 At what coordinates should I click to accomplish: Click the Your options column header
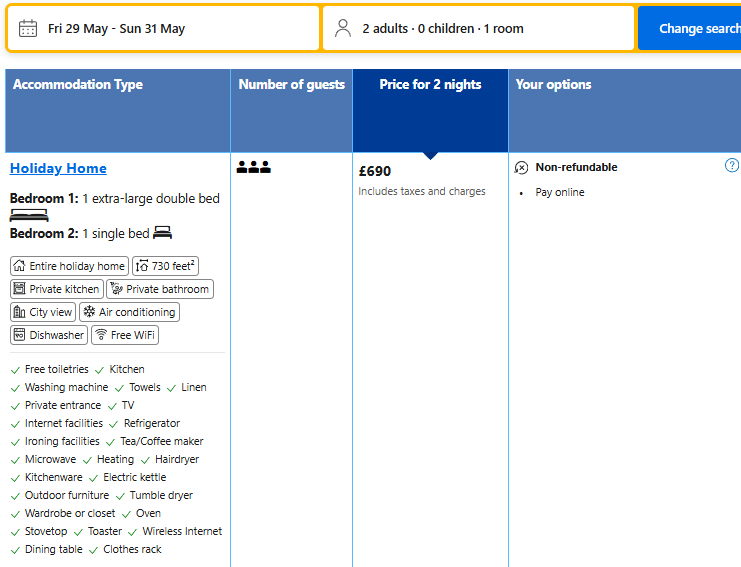tap(553, 85)
